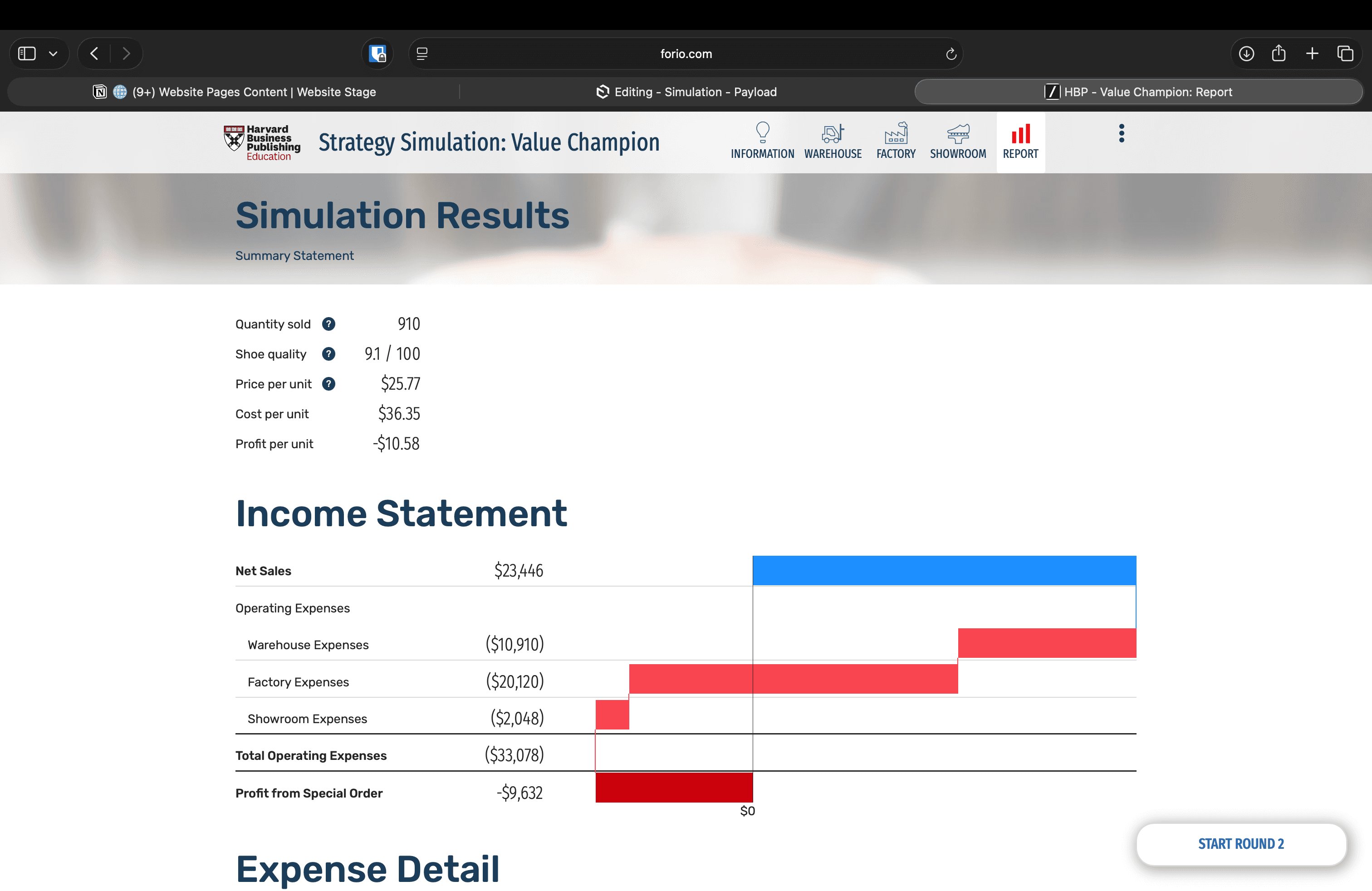The height and width of the screenshot is (891, 1372).
Task: Show help tooltip for Shoe quality
Action: pyautogui.click(x=328, y=354)
